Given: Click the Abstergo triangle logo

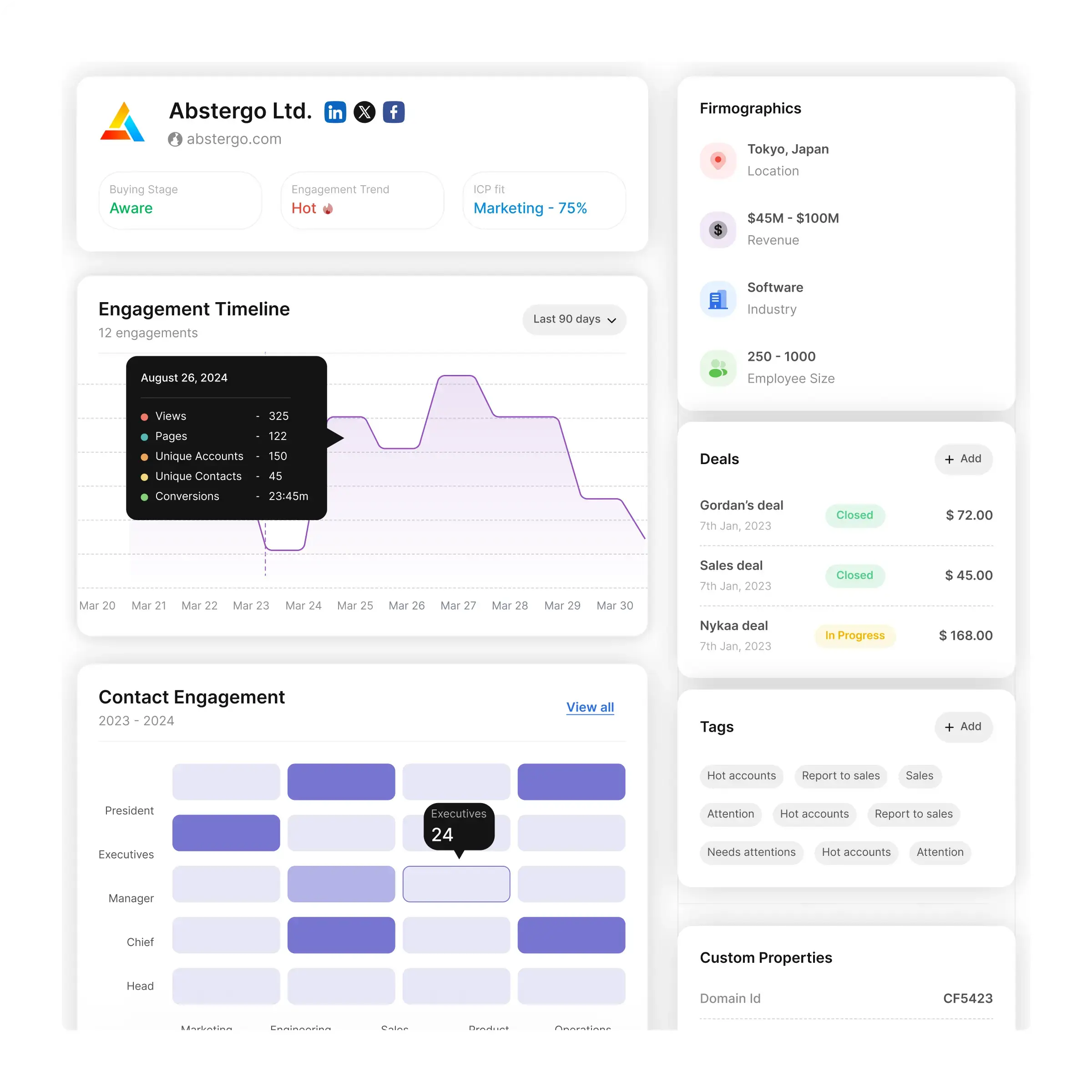Looking at the screenshot, I should tap(123, 121).
